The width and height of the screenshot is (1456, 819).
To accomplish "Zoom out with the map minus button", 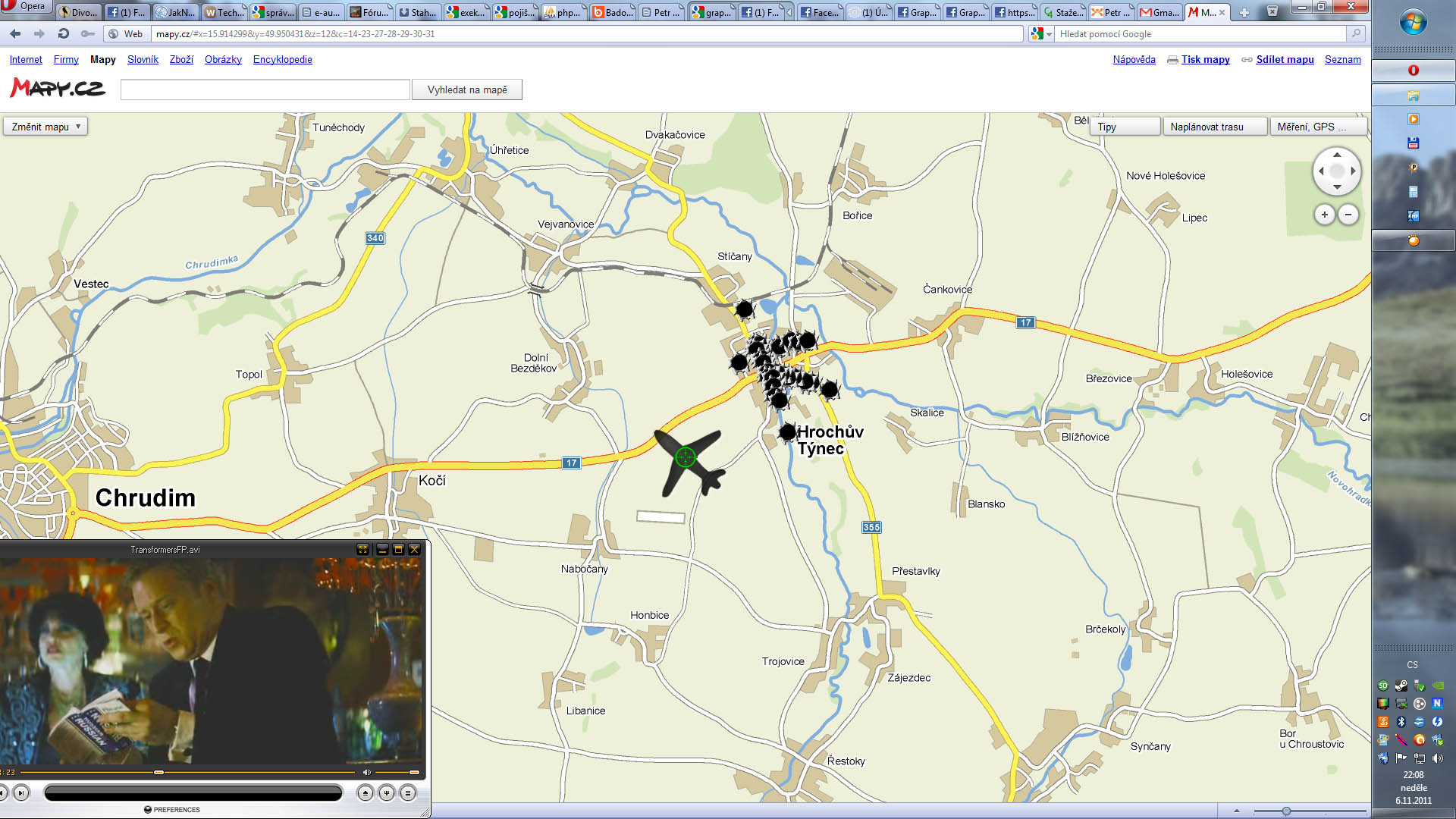I will 1348,215.
